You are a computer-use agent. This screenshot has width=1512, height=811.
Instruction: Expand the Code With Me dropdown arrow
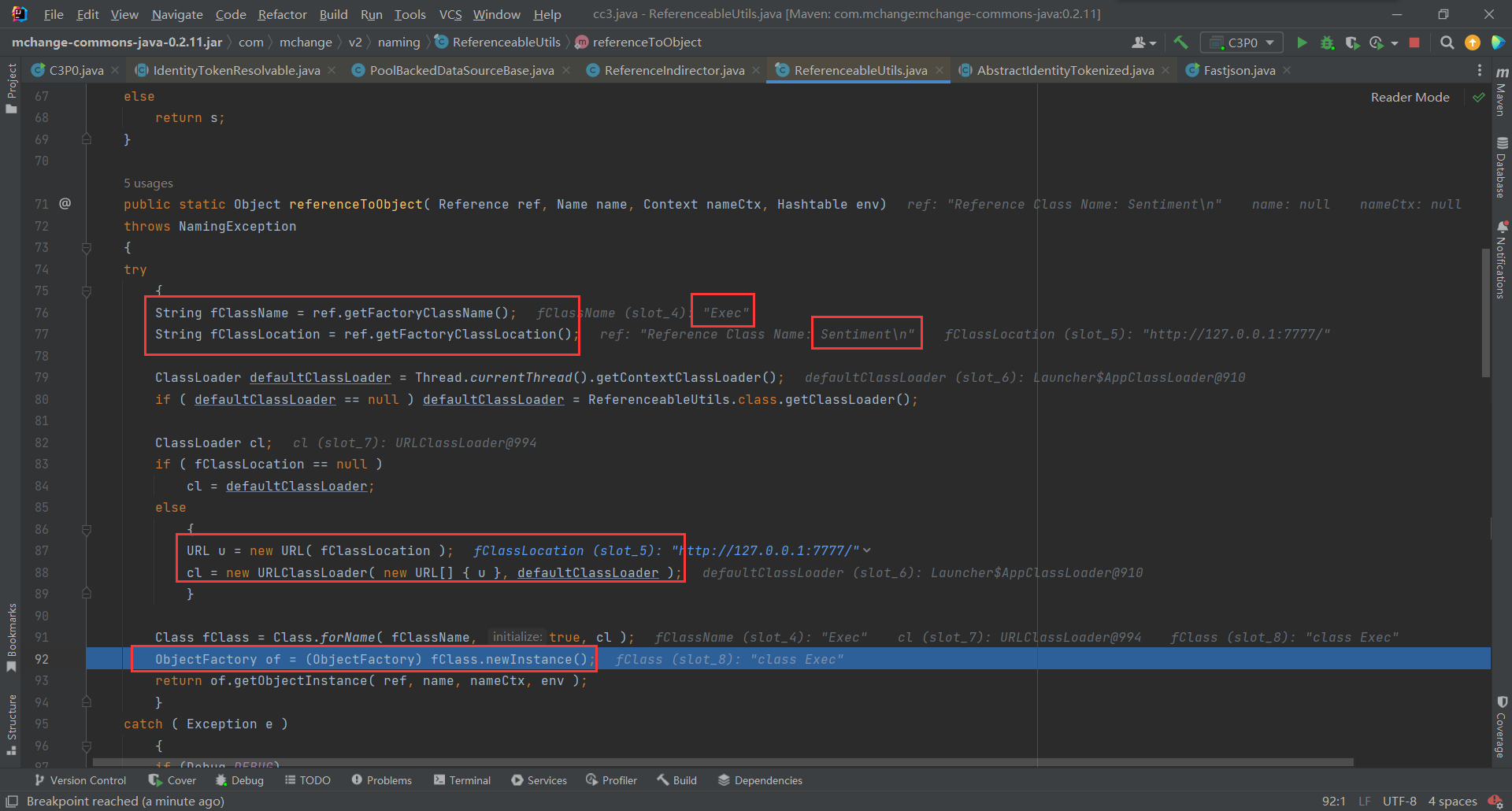click(1153, 43)
